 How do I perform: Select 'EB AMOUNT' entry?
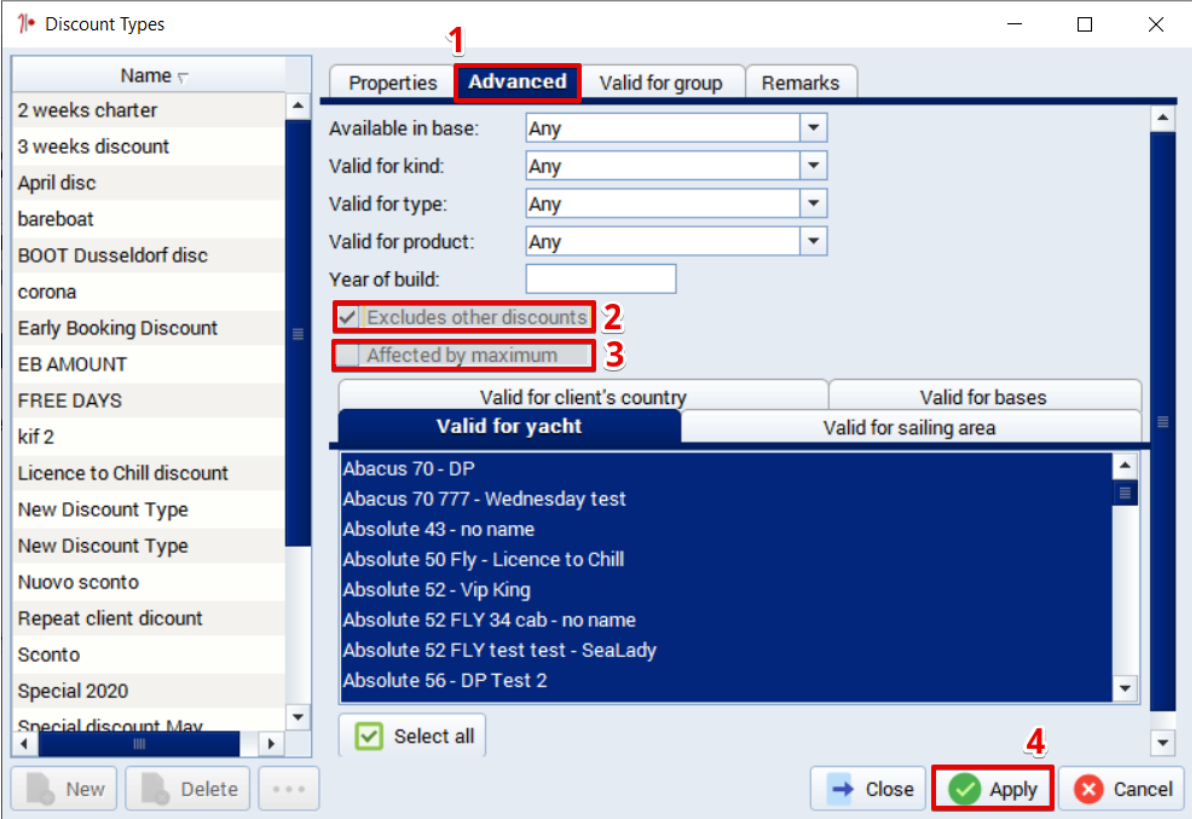149,364
